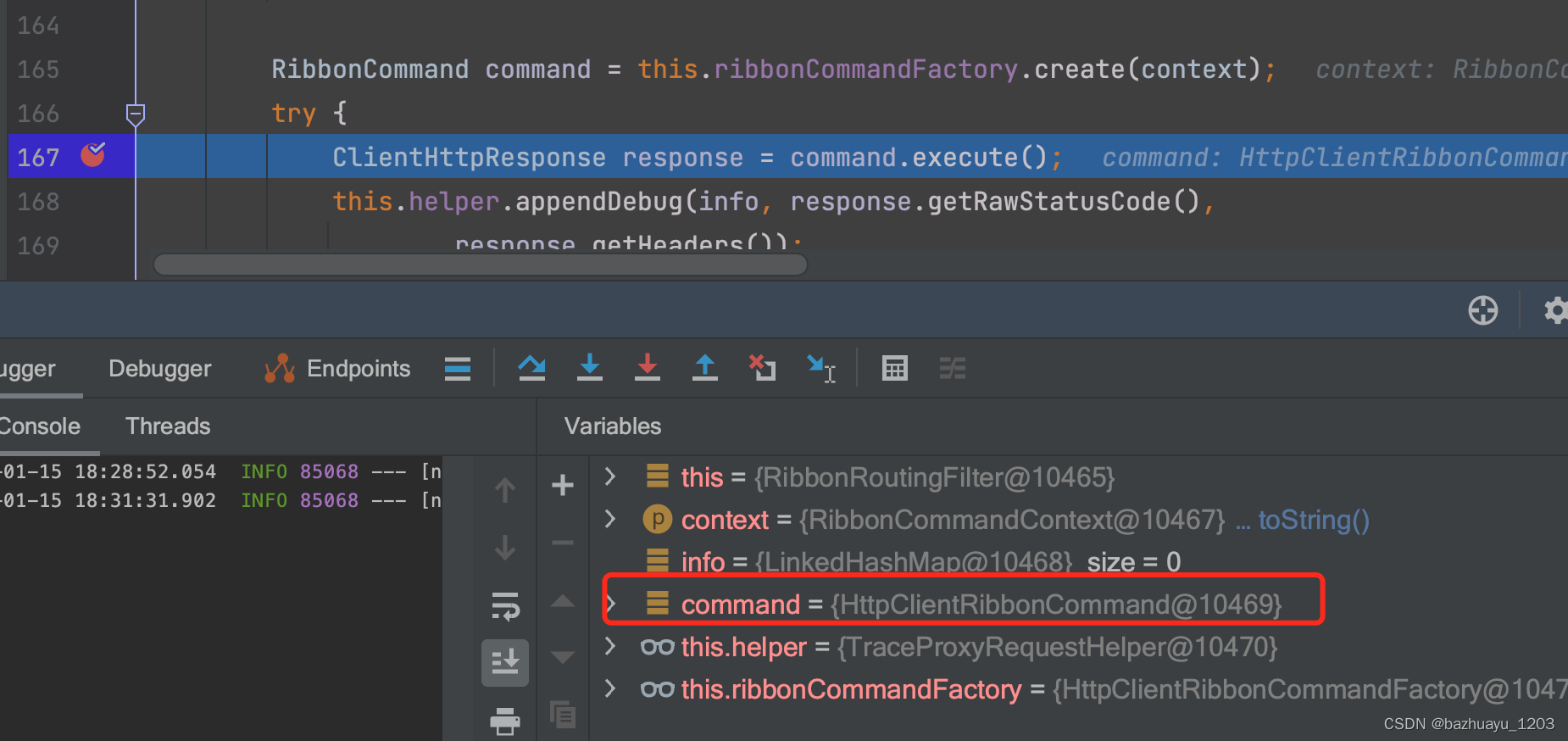Screen dimensions: 1568x741
Task: Click the TraceProxyRequestHelper@10470 value
Action: click(1057, 647)
